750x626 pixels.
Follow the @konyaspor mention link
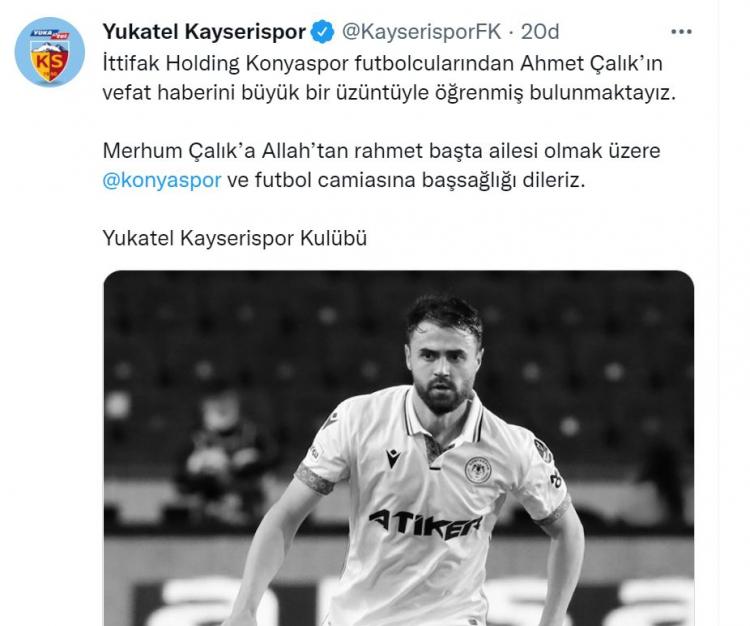click(162, 180)
